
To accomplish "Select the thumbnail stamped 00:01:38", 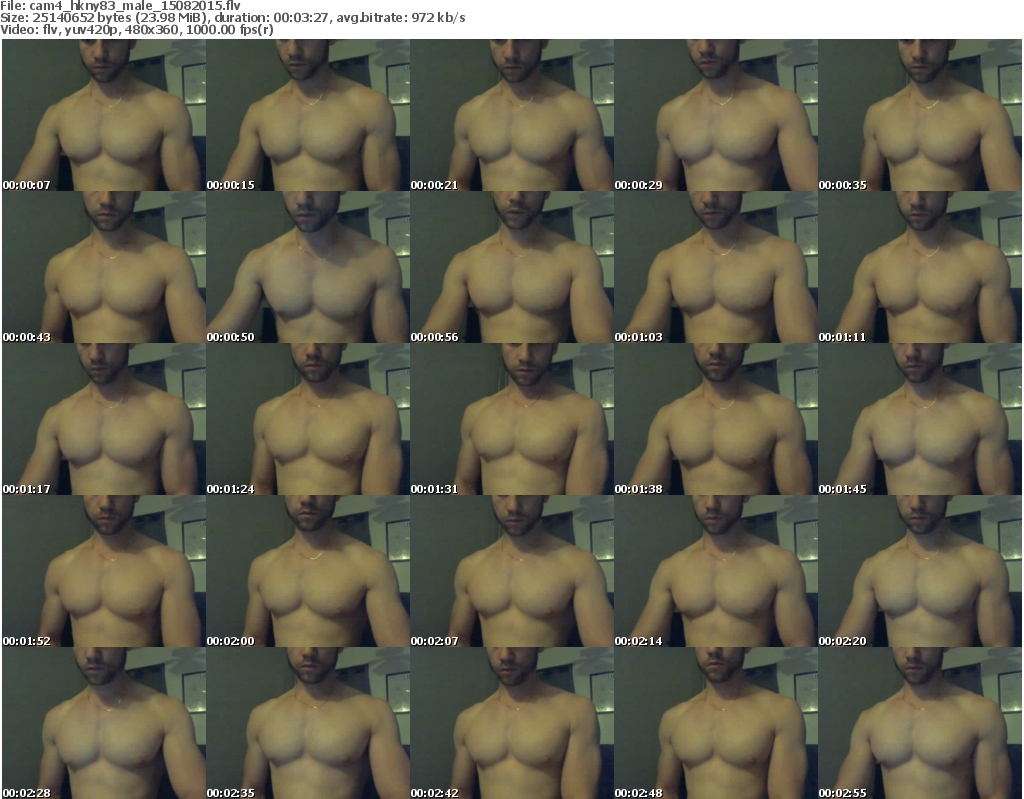I will pos(716,419).
